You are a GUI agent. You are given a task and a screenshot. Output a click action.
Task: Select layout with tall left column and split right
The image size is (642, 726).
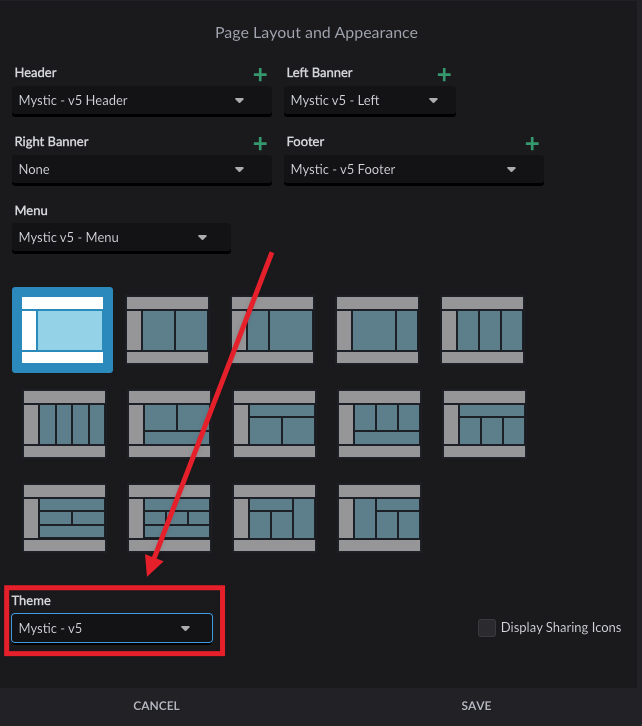[379, 518]
